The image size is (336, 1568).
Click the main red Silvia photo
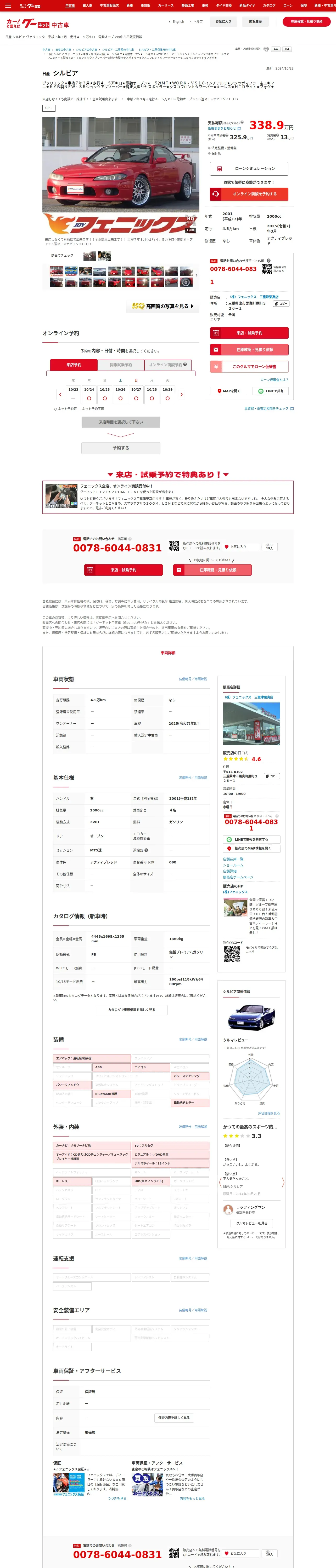(x=121, y=165)
